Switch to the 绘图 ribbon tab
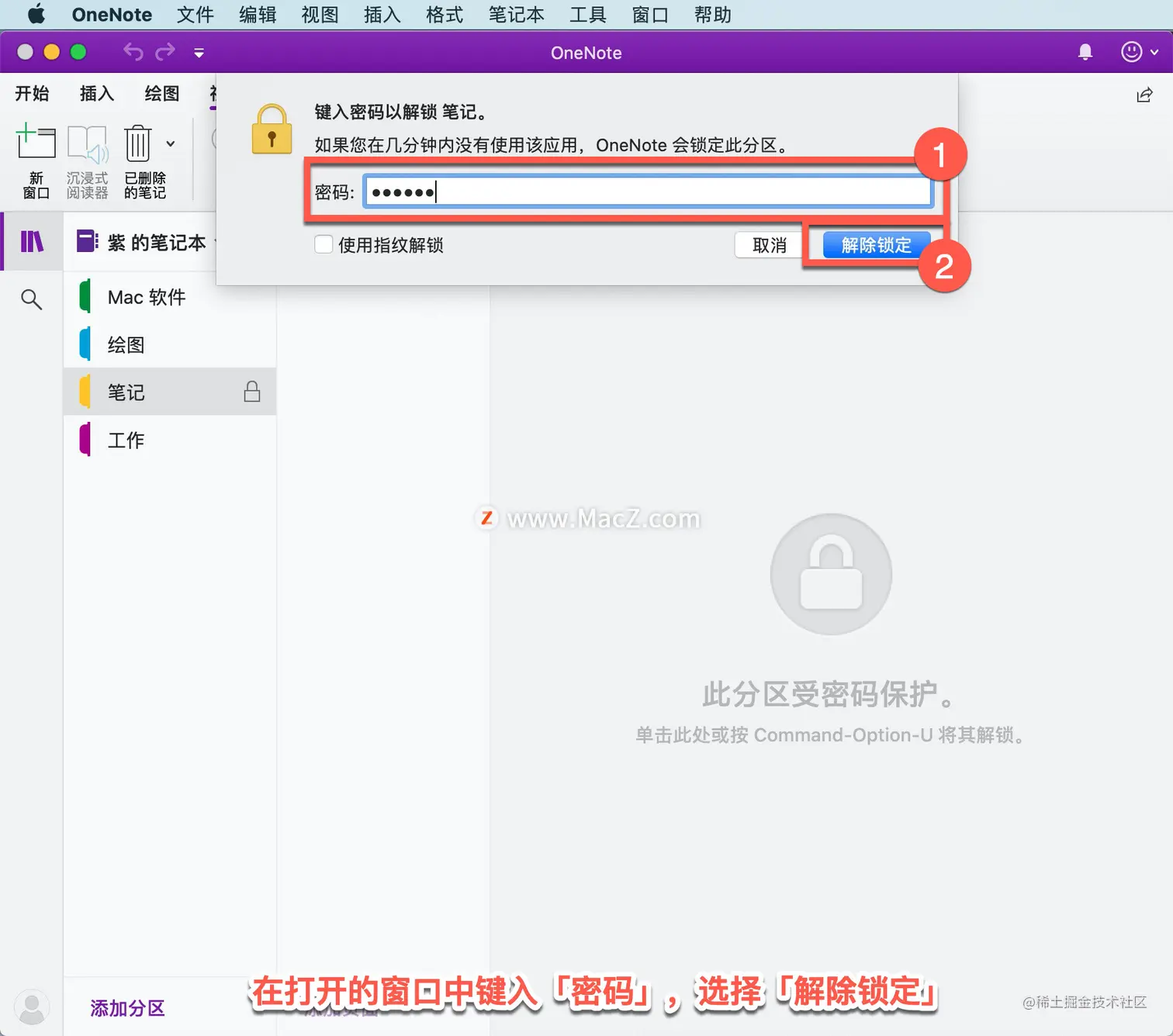Image resolution: width=1173 pixels, height=1036 pixels. click(x=162, y=94)
